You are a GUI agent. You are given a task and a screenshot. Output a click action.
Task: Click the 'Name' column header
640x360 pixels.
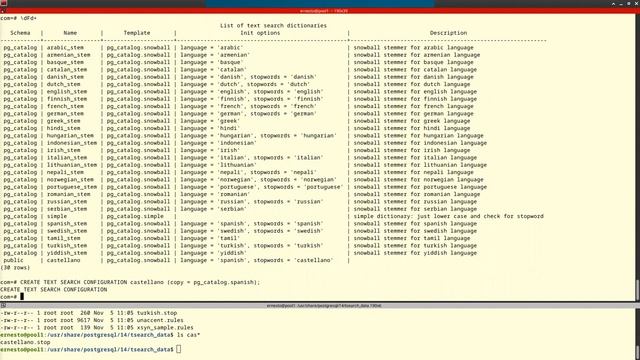pos(70,33)
